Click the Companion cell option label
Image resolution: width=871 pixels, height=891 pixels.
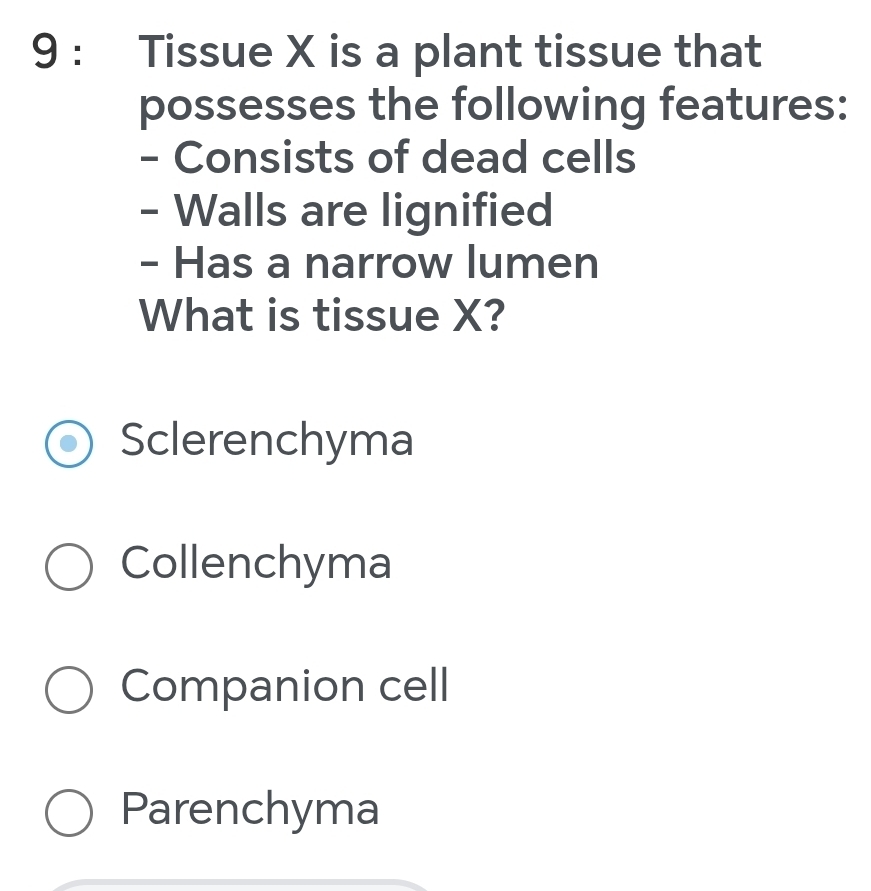pos(284,687)
